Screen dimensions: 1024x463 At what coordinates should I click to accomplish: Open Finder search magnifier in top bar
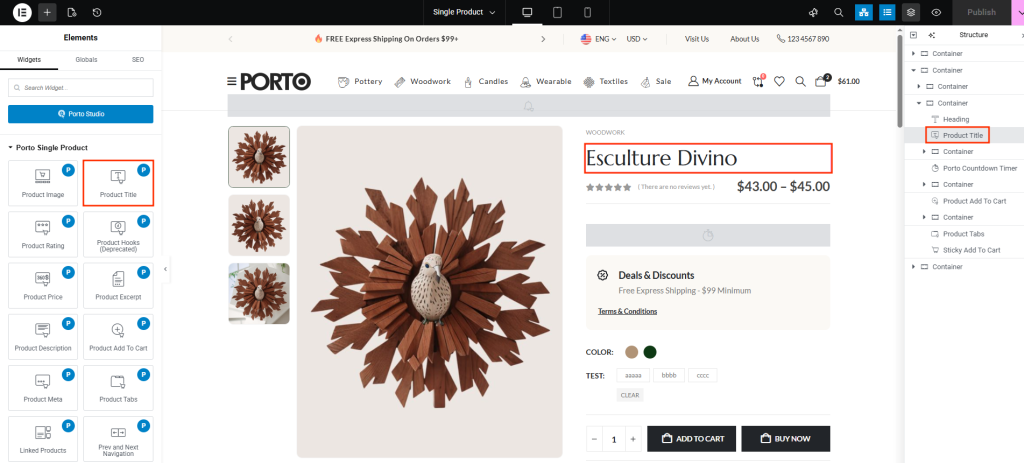pyautogui.click(x=839, y=12)
